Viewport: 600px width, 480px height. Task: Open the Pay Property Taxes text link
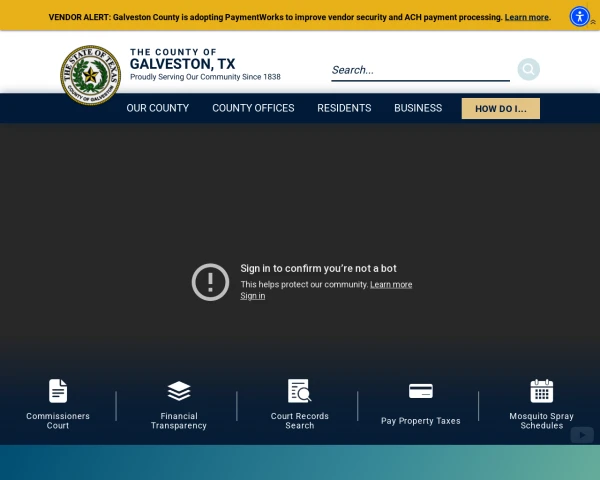pos(421,421)
